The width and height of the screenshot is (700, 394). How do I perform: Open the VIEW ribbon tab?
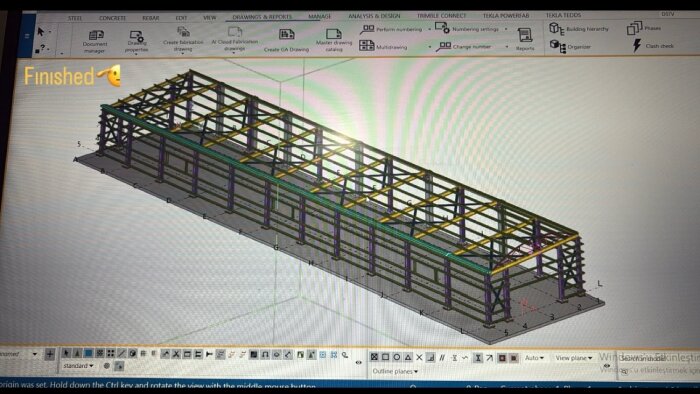pyautogui.click(x=209, y=18)
